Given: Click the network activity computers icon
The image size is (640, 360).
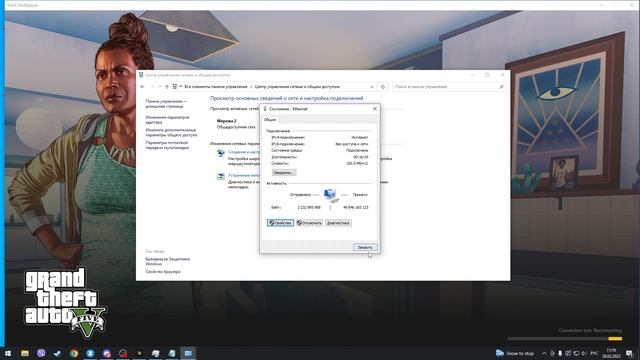Looking at the screenshot, I should [330, 195].
